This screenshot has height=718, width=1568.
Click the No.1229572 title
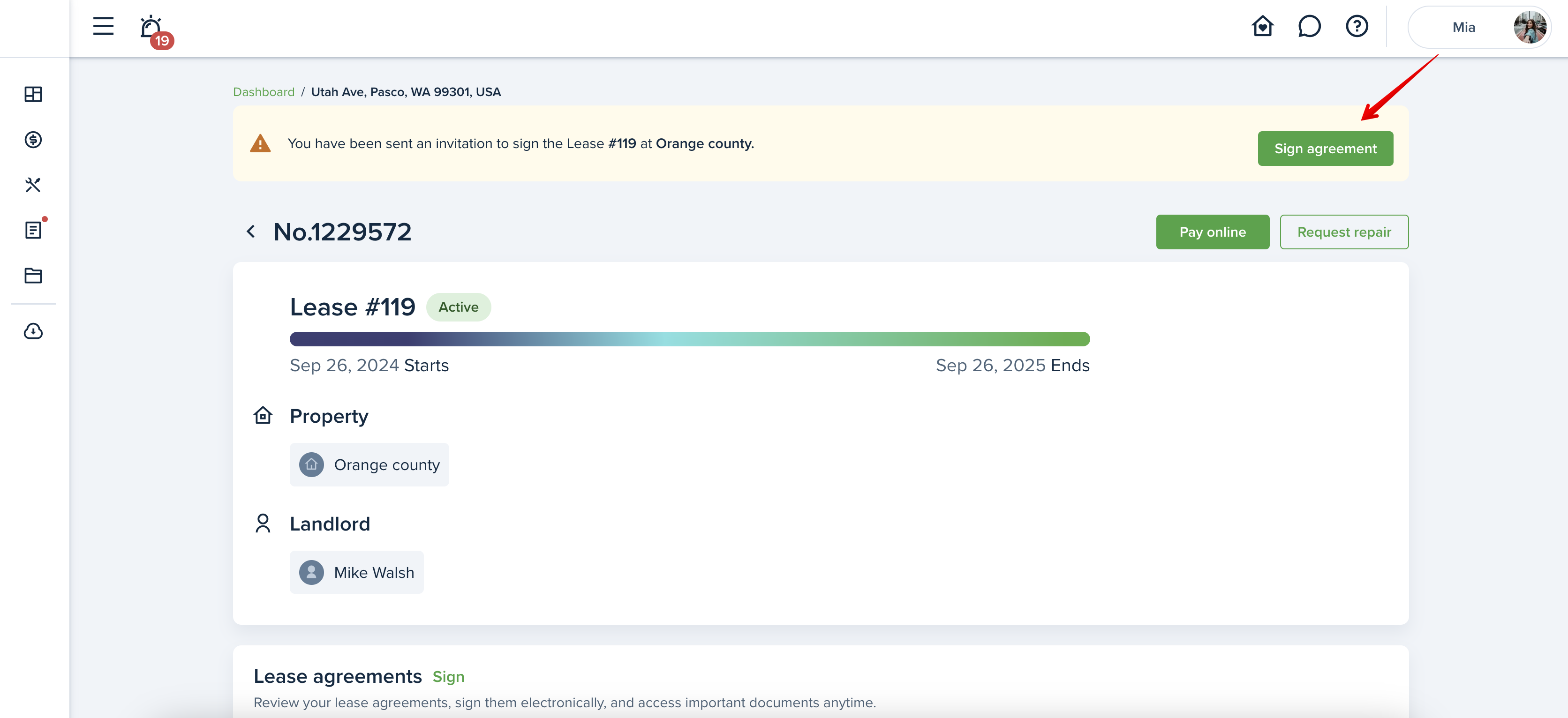(343, 232)
